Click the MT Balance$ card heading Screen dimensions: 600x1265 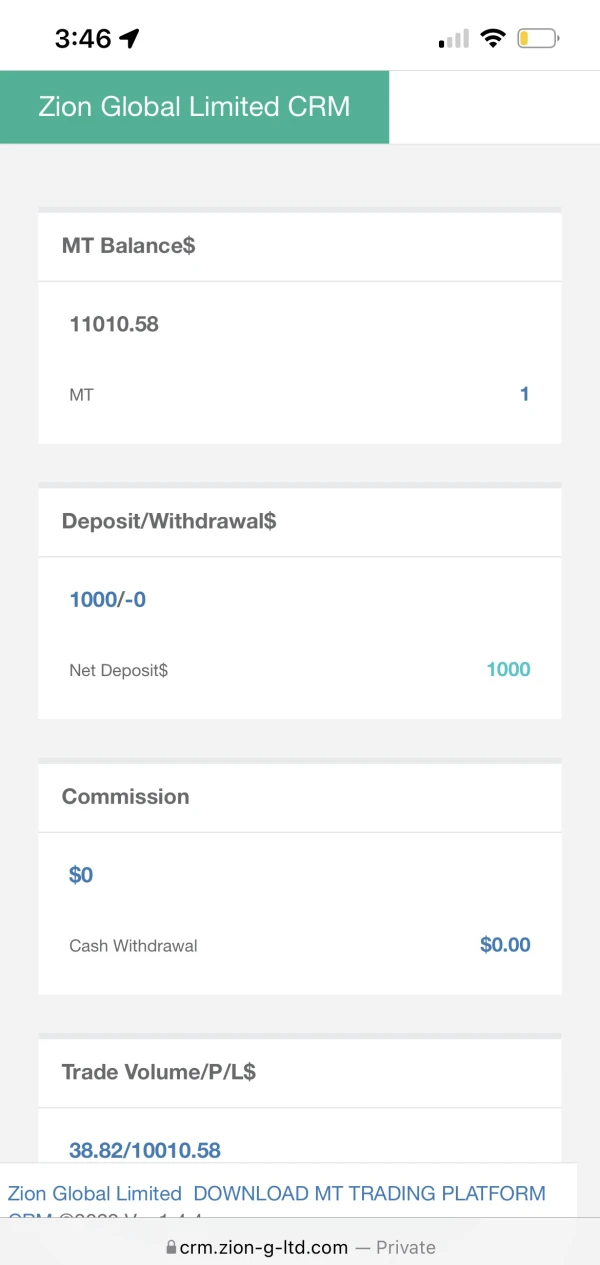(x=128, y=245)
